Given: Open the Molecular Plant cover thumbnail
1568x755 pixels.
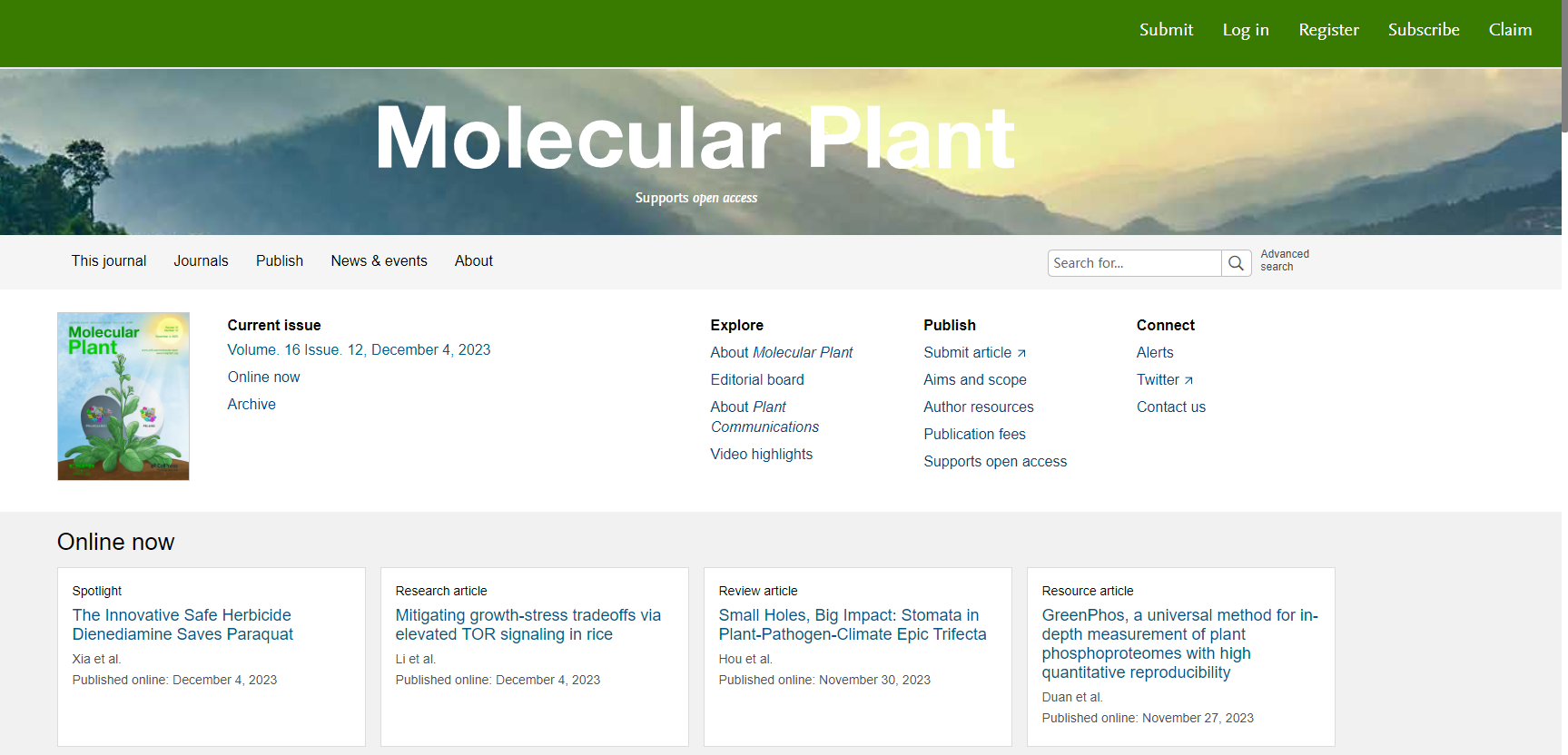Looking at the screenshot, I should click(x=123, y=397).
